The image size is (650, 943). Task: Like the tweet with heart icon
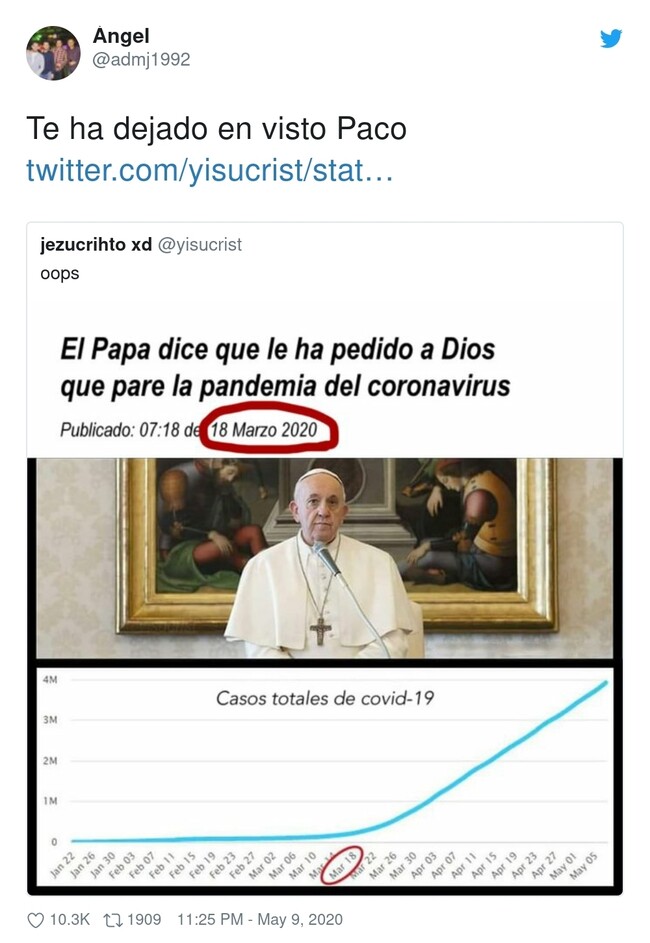pos(36,920)
